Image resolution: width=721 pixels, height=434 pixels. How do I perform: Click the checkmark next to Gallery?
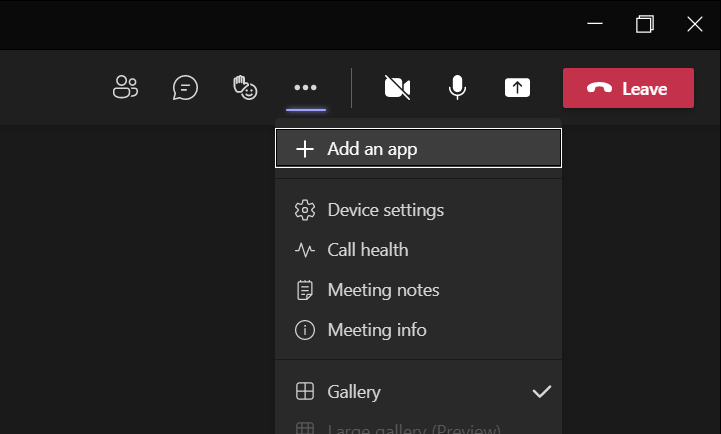pyautogui.click(x=541, y=392)
